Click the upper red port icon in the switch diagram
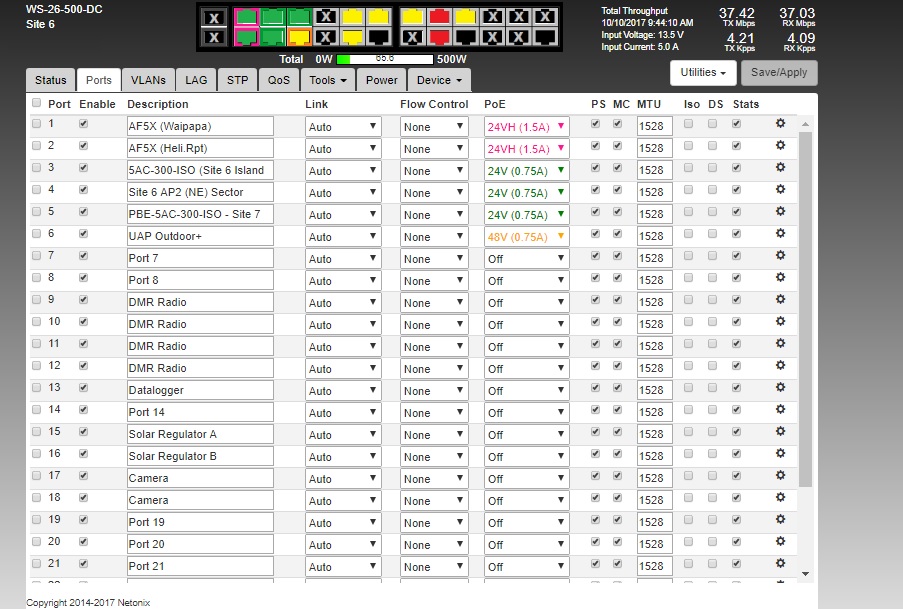 tap(438, 17)
